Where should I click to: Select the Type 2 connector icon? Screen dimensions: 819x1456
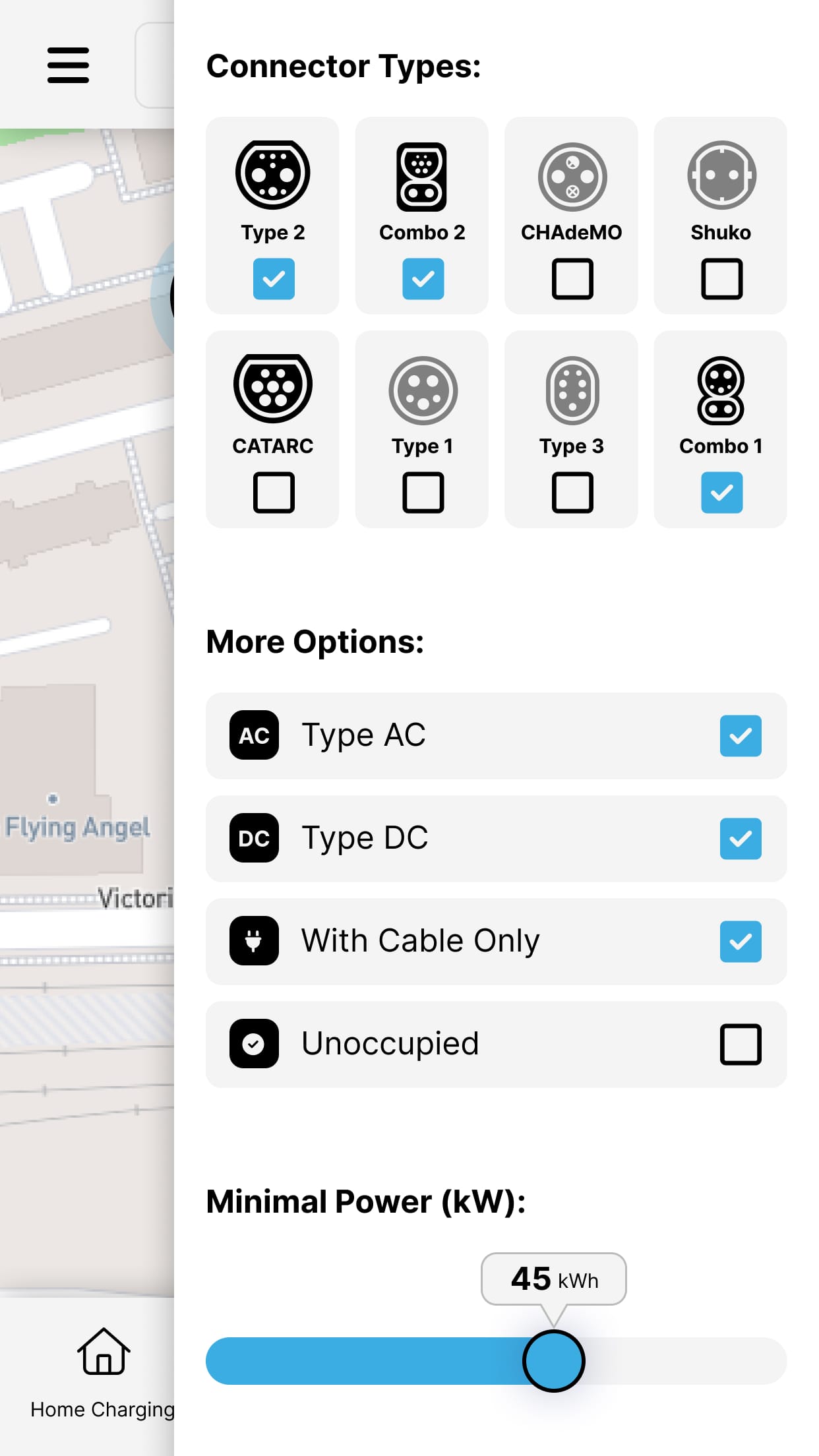point(272,175)
